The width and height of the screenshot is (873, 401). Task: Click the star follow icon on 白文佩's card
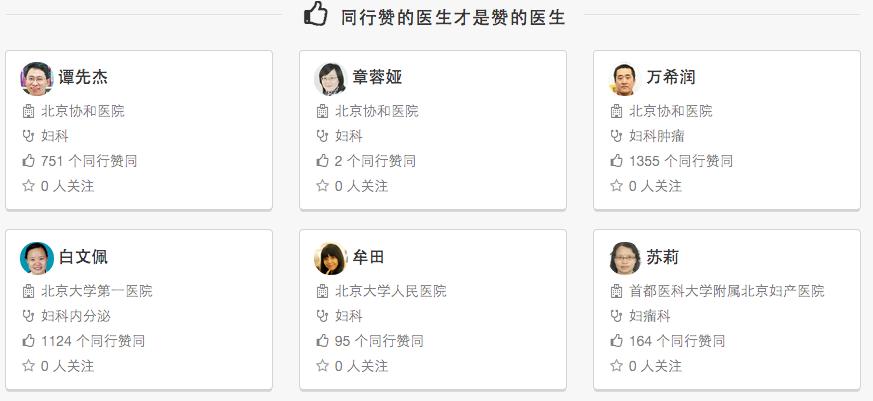click(28, 365)
